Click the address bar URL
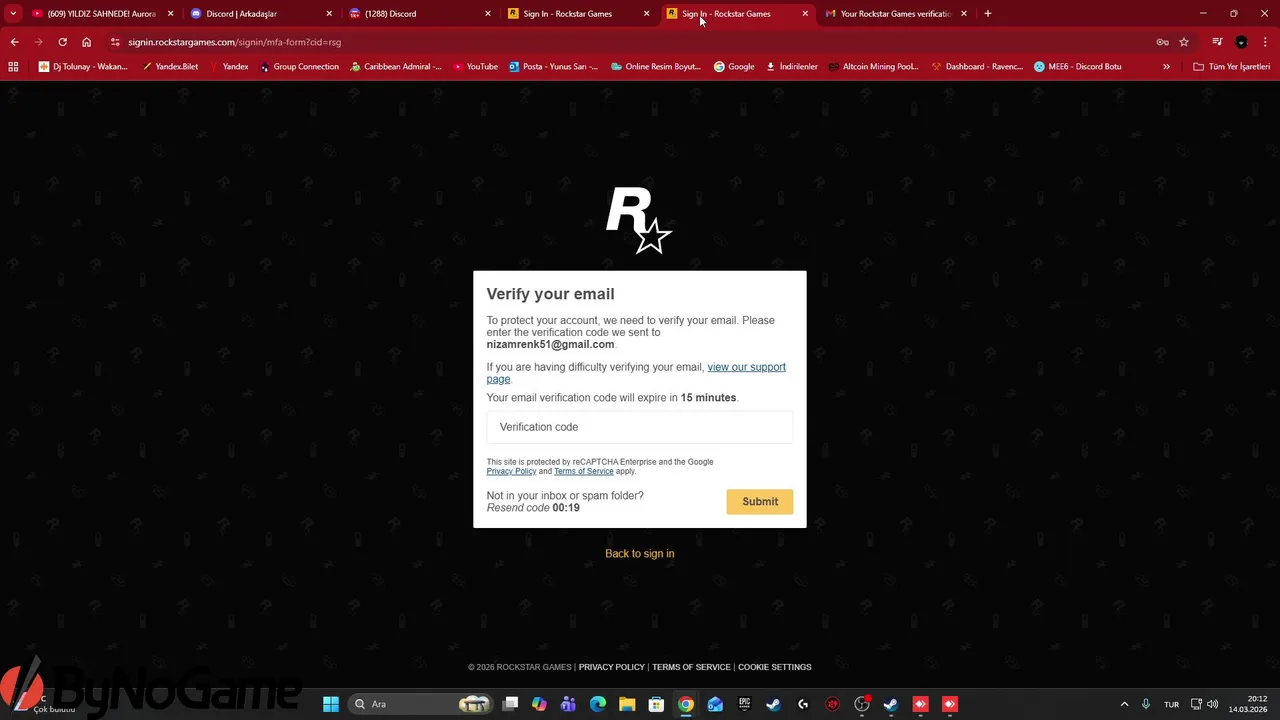Screen dimensions: 1280x720 (234, 42)
